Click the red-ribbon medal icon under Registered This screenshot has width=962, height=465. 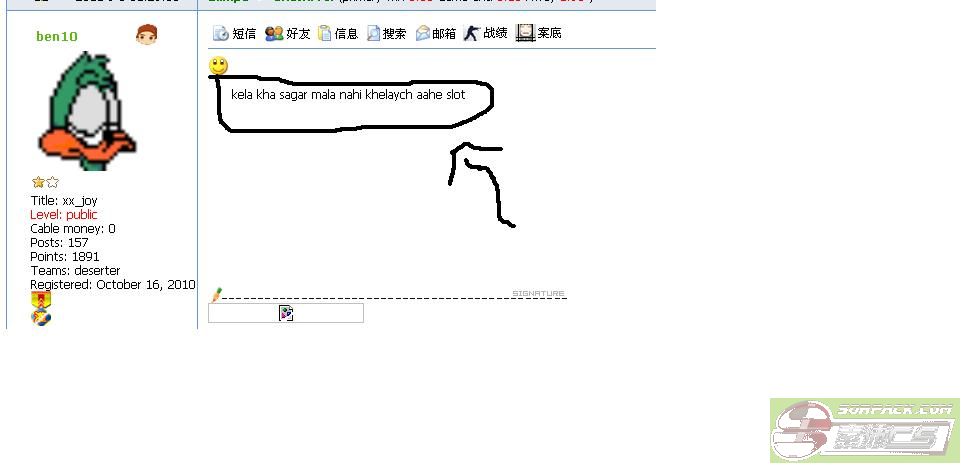41,300
